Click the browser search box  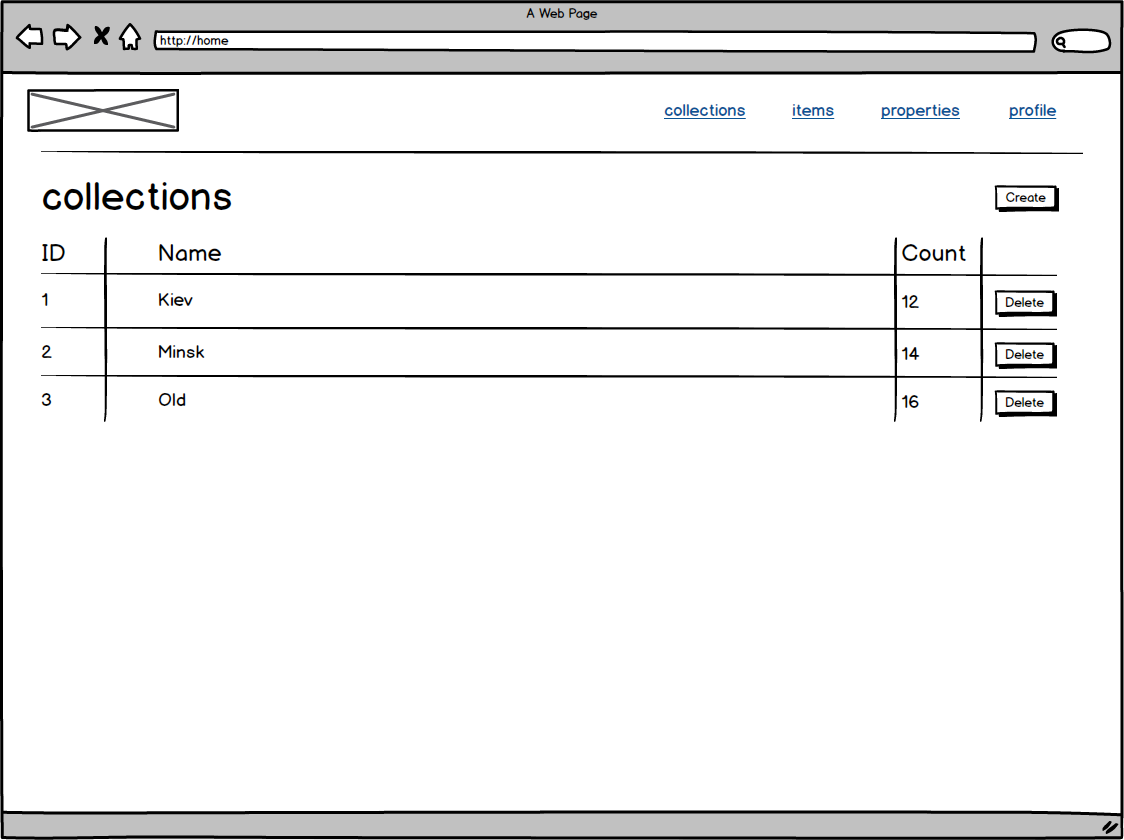coord(1081,42)
